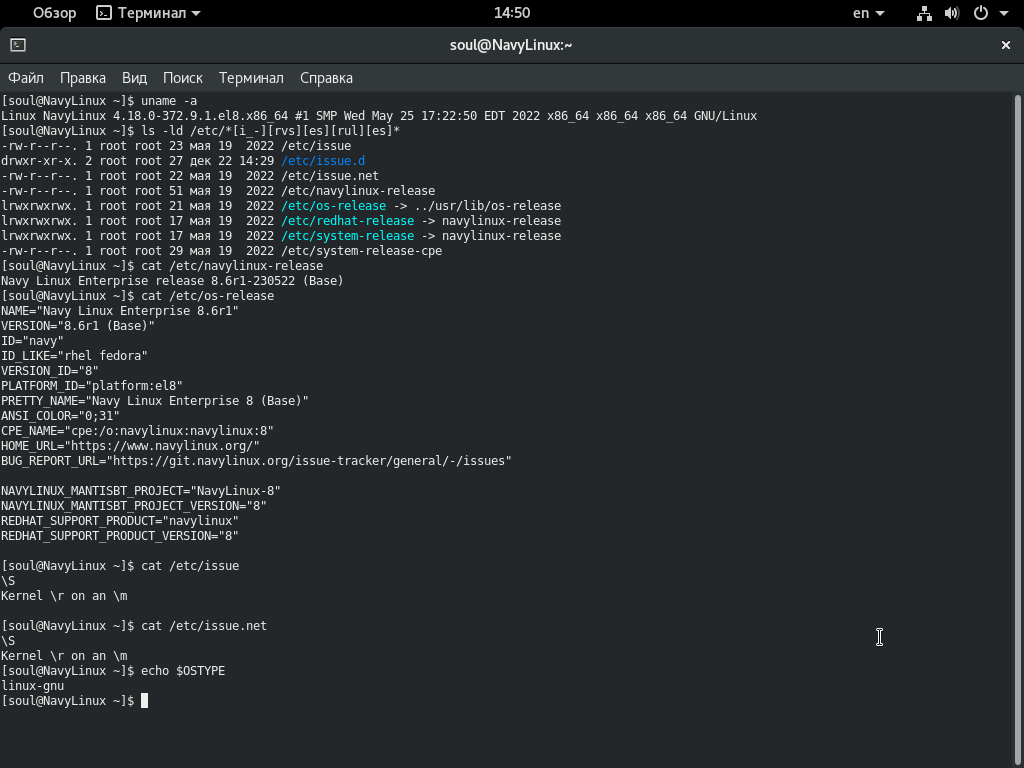The height and width of the screenshot is (768, 1024).
Task: Open the Файл menu
Action: pyautogui.click(x=25, y=78)
